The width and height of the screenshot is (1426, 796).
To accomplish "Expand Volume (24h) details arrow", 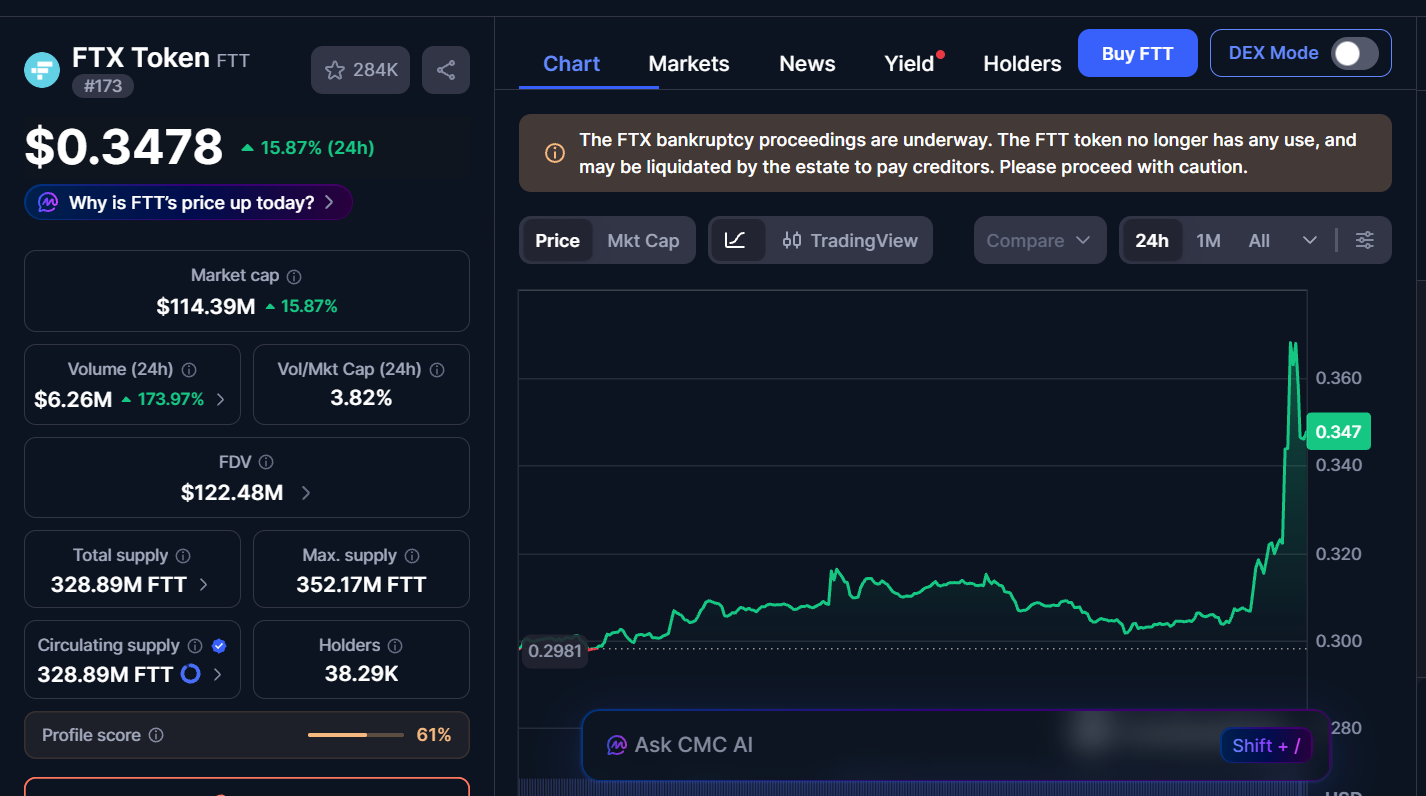I will (221, 399).
